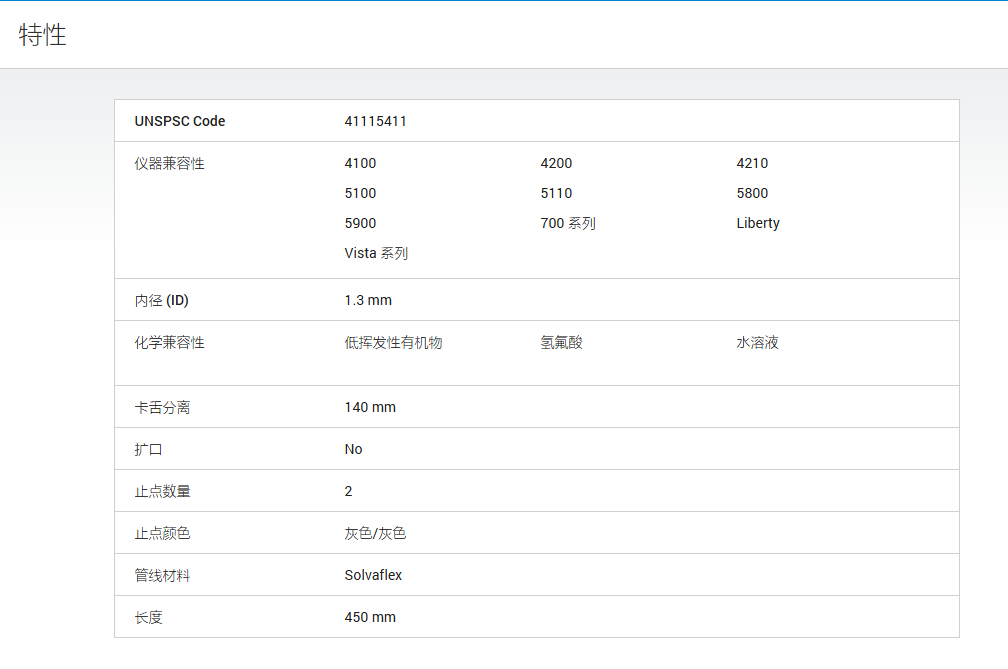Click the 扩口 label
1008x669 pixels.
pyautogui.click(x=148, y=449)
